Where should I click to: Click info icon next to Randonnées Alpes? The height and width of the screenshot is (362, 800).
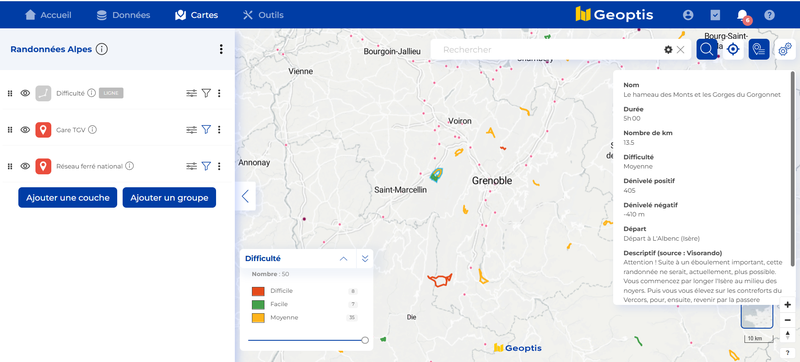102,49
